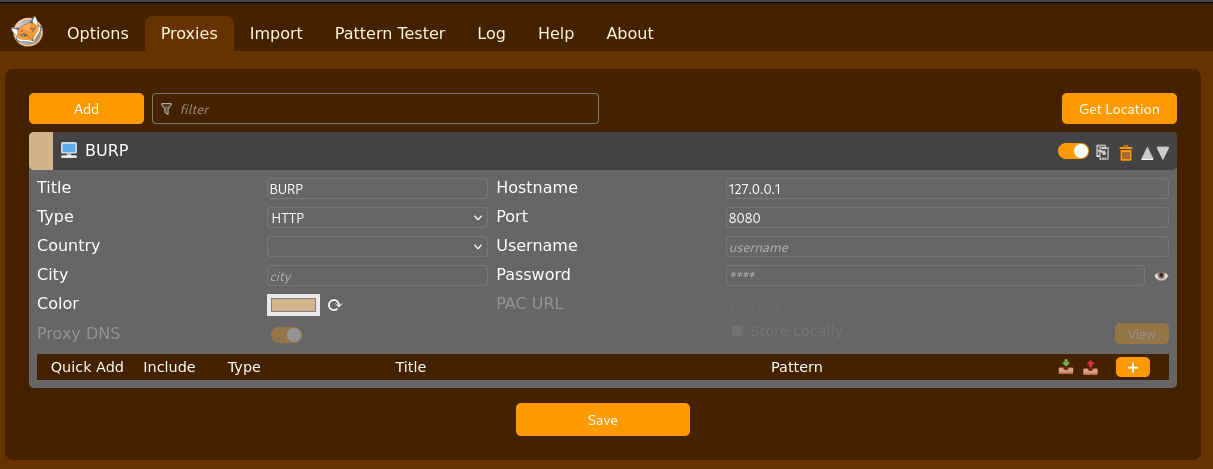Import patterns using green download icon
The height and width of the screenshot is (469, 1213).
[x=1066, y=367]
